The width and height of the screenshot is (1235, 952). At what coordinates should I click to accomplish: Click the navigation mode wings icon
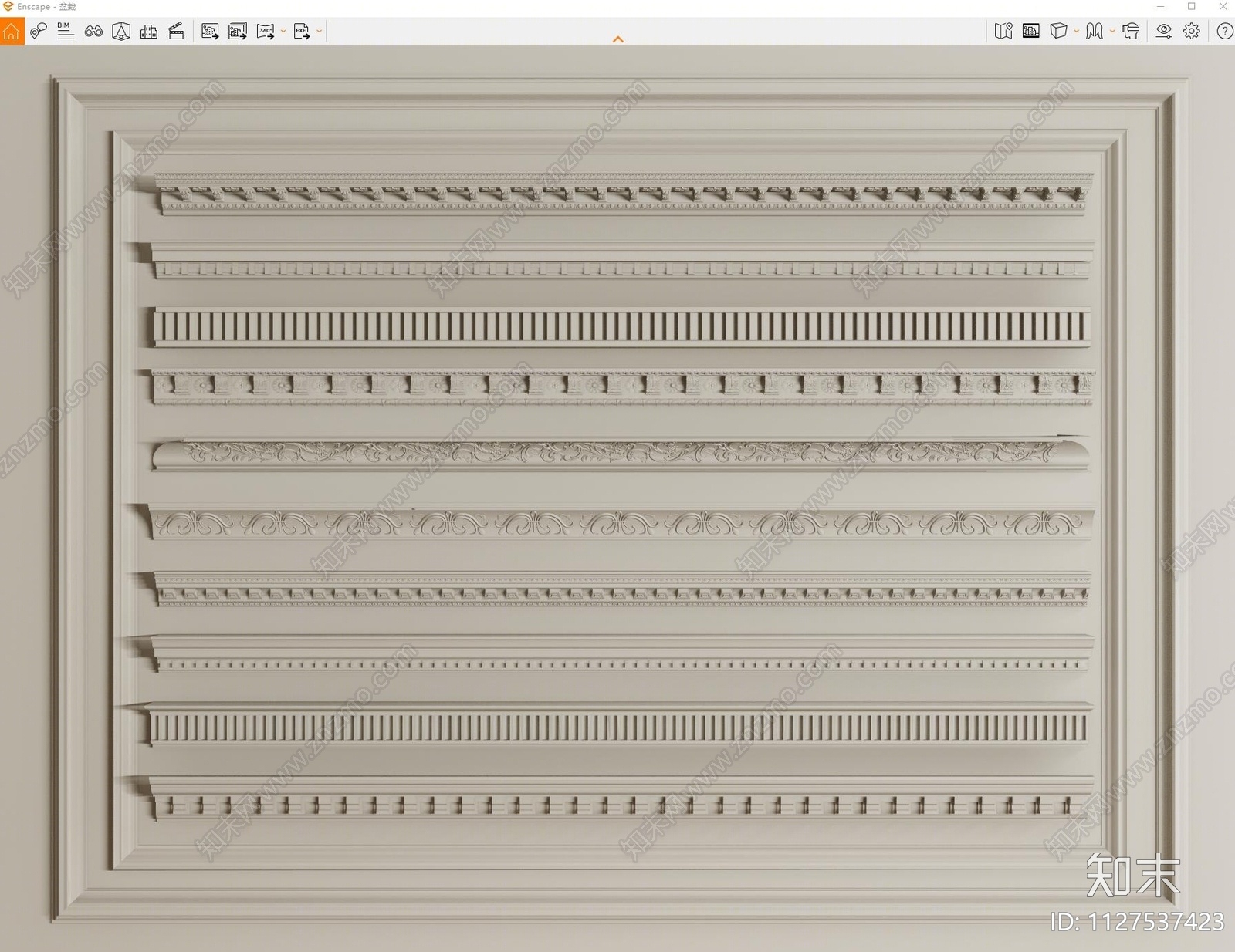point(1095,31)
